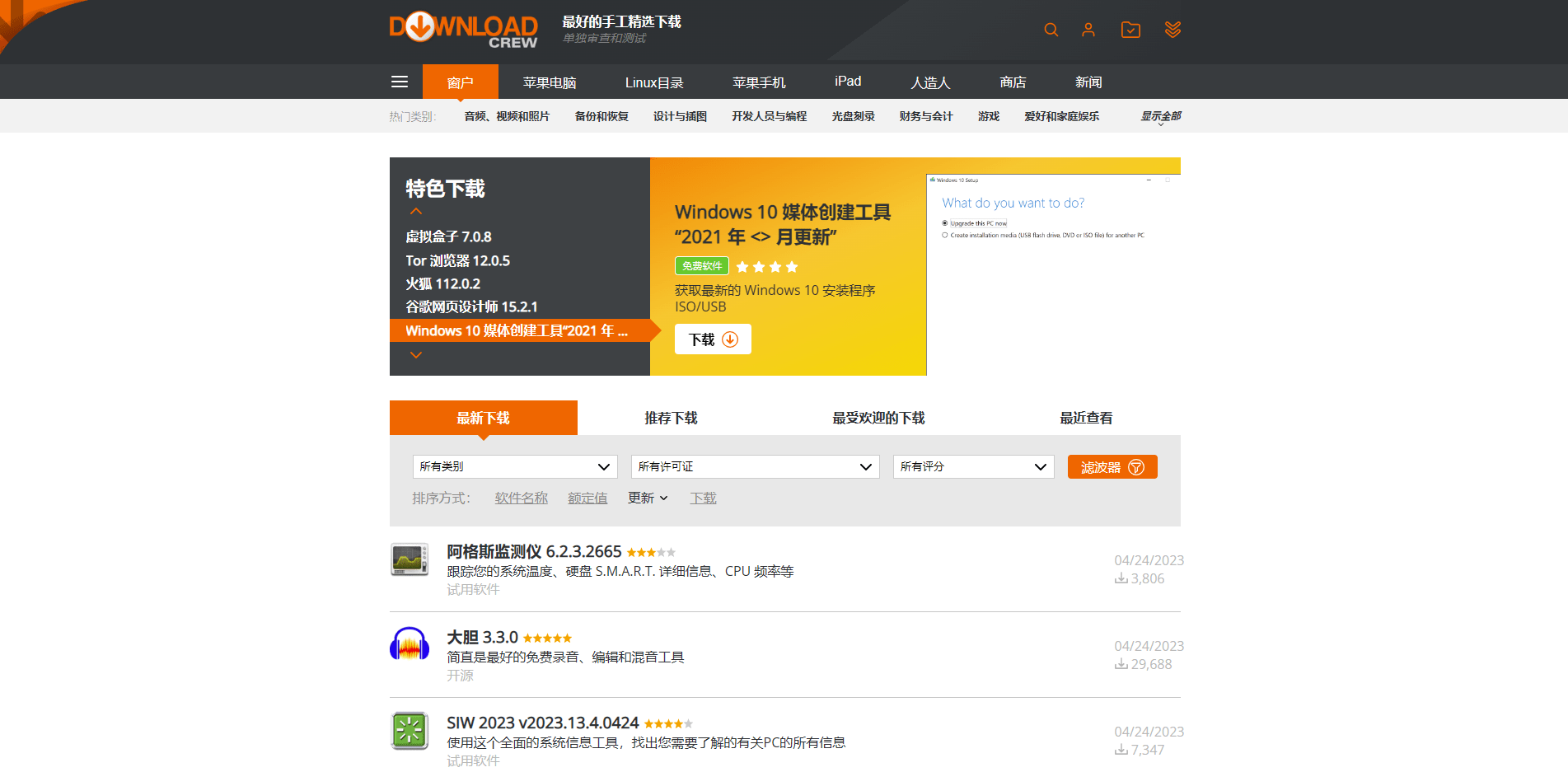Click the filter funnel icon on 滤波器 button
This screenshot has width=1568, height=772.
pos(1136,467)
